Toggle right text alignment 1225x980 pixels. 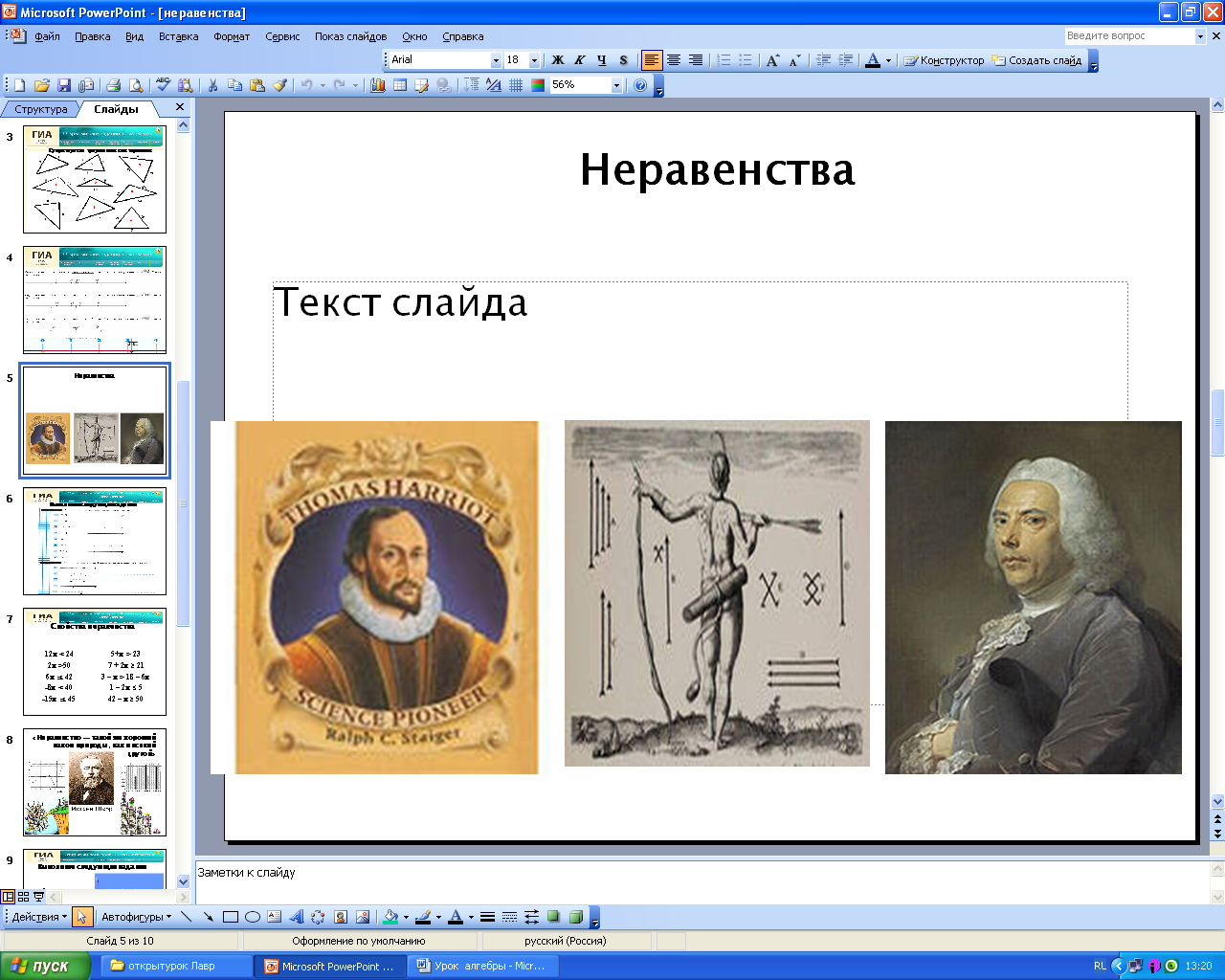click(696, 60)
